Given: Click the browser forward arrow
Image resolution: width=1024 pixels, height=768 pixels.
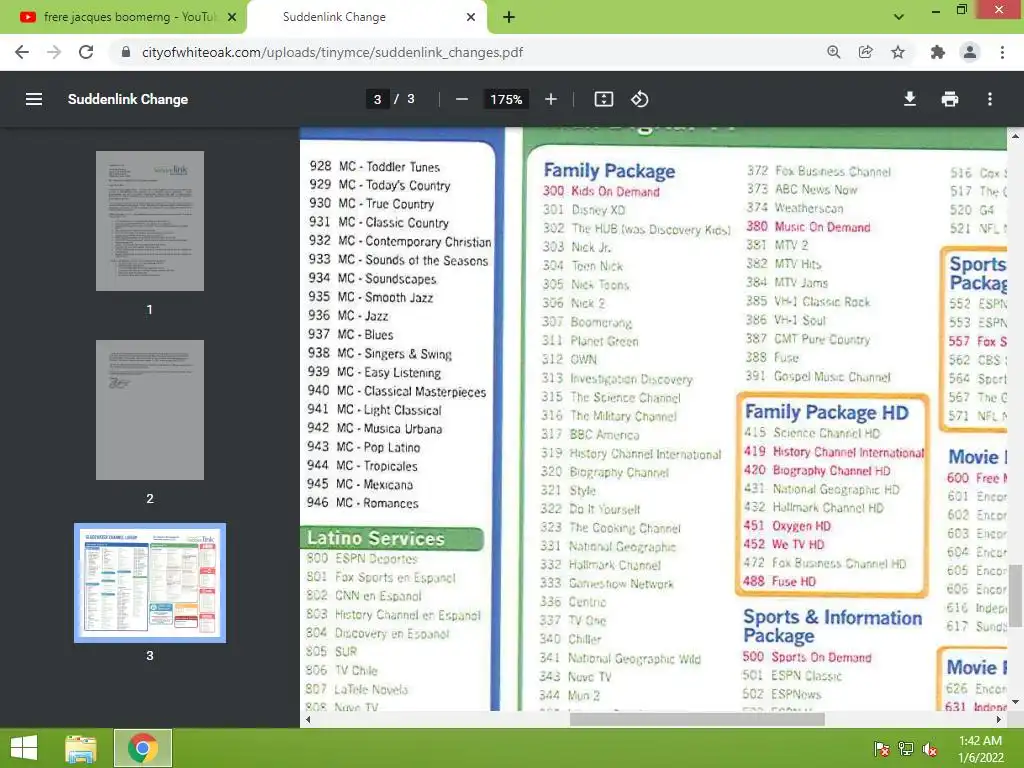Looking at the screenshot, I should 54,52.
